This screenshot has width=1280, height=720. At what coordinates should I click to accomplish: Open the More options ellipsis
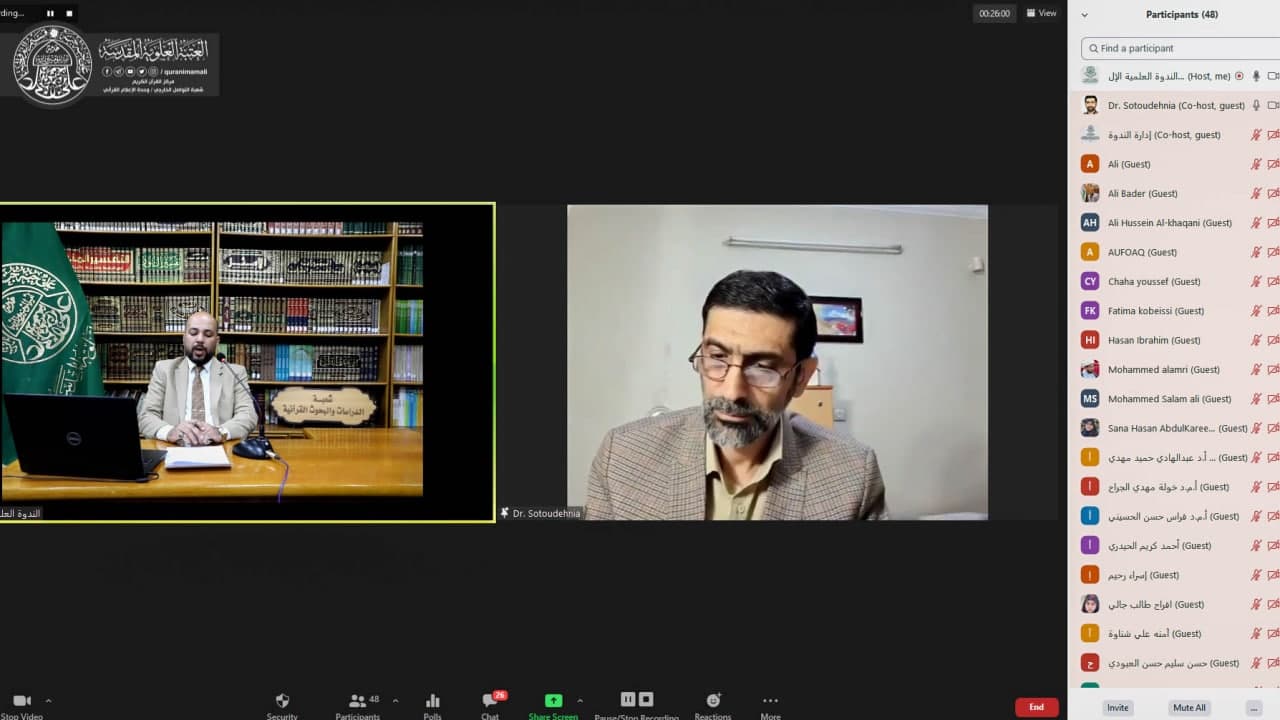pos(770,701)
